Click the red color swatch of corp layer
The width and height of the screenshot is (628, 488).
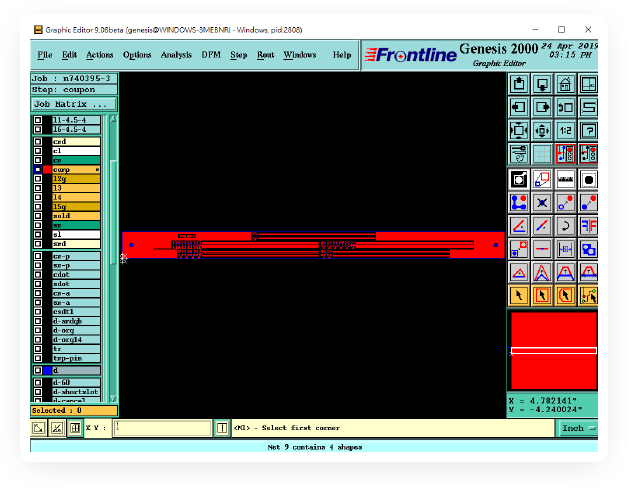[x=47, y=170]
